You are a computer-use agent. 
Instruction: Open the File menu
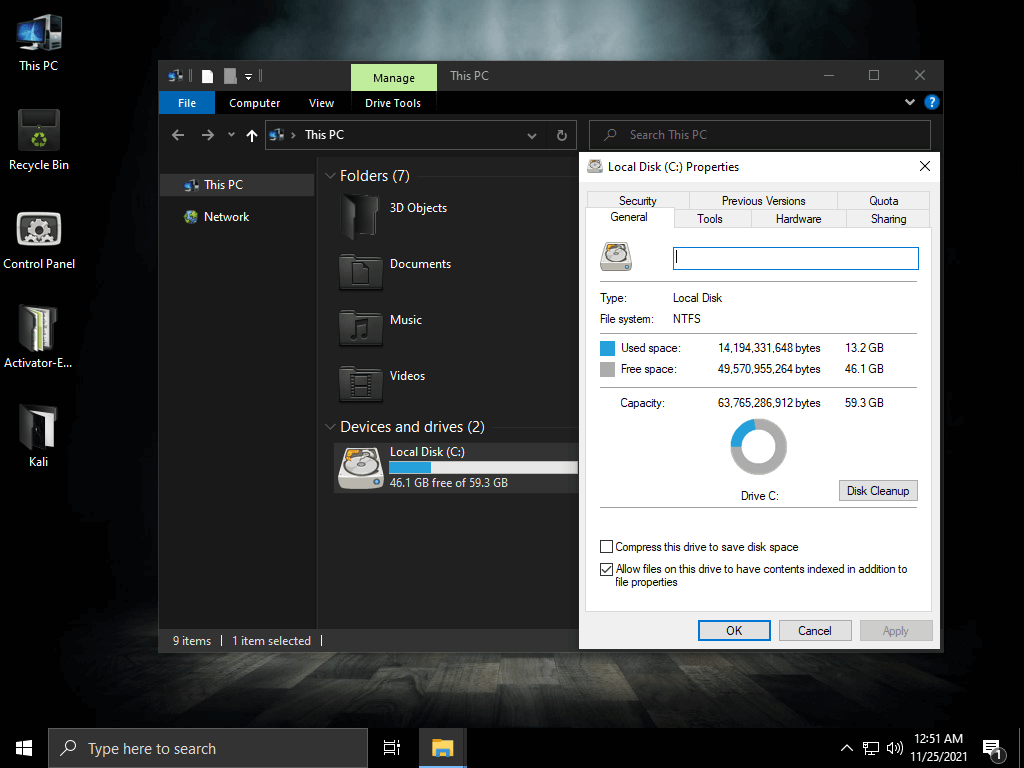pyautogui.click(x=187, y=103)
